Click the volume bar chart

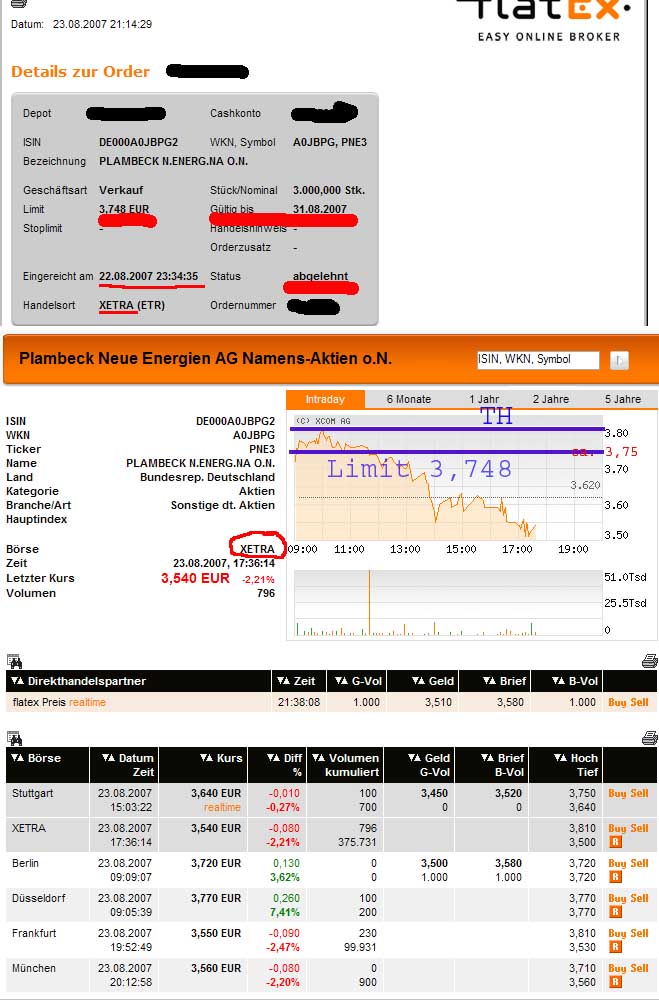(x=447, y=603)
